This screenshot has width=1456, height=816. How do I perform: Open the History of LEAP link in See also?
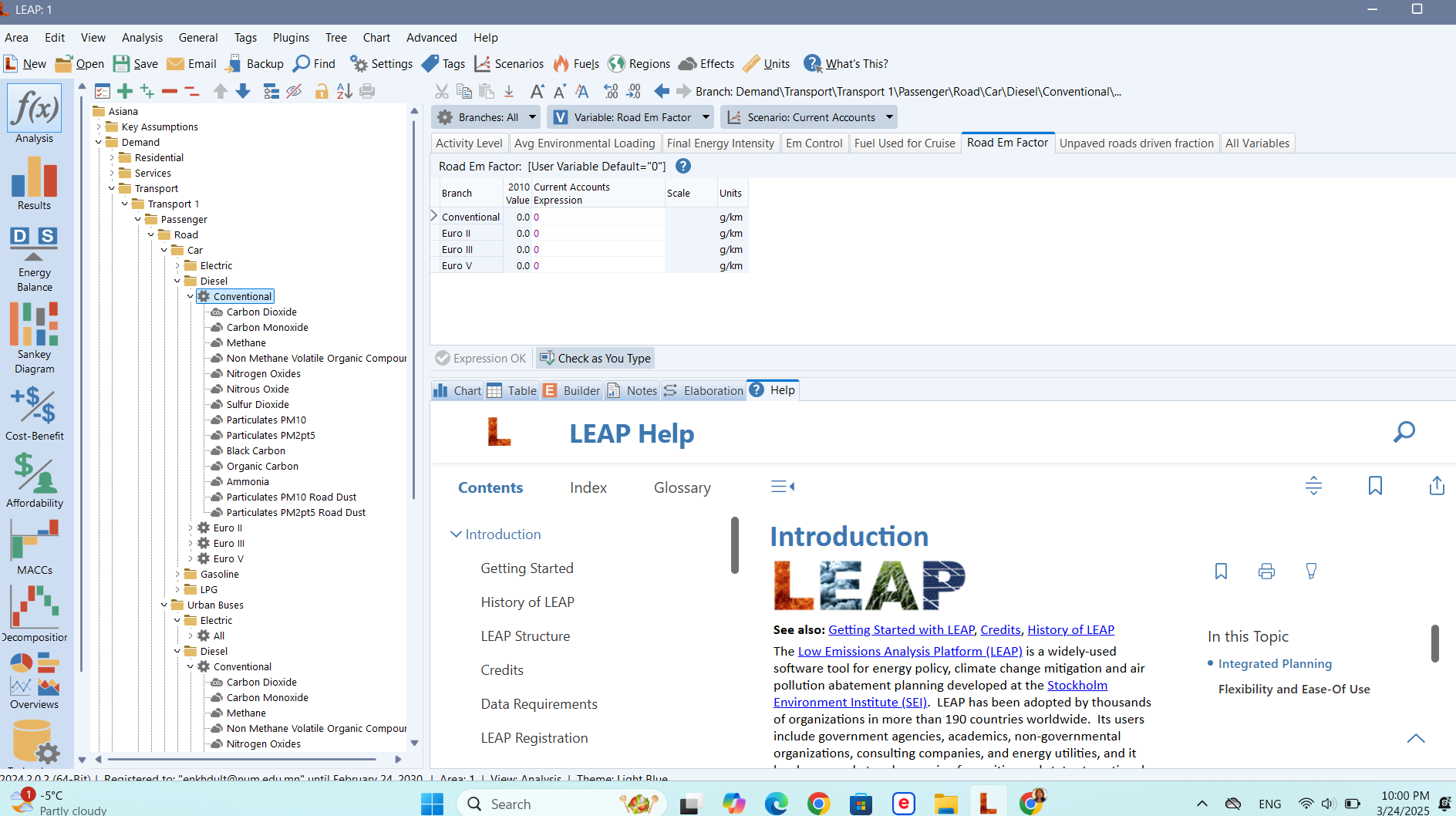(x=1070, y=629)
